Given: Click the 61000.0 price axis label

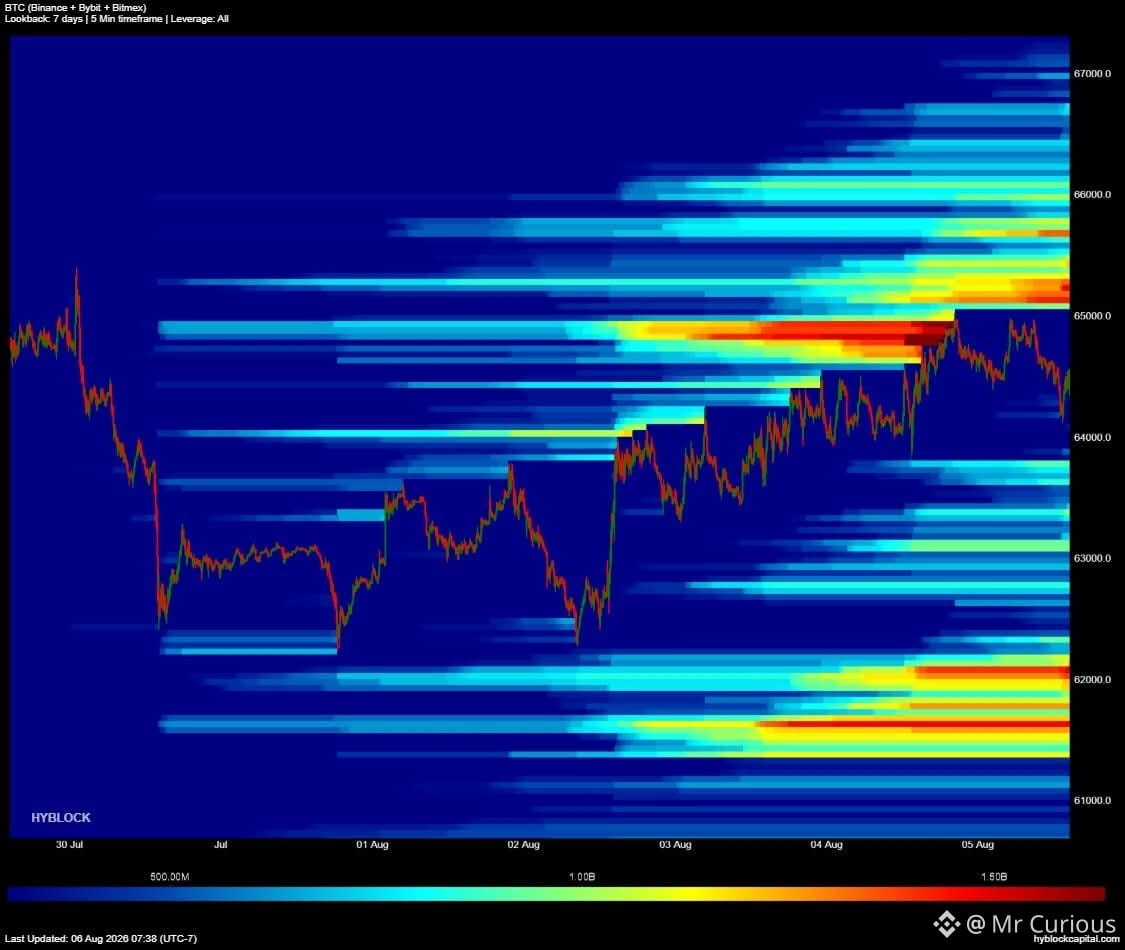Looking at the screenshot, I should coord(1092,800).
